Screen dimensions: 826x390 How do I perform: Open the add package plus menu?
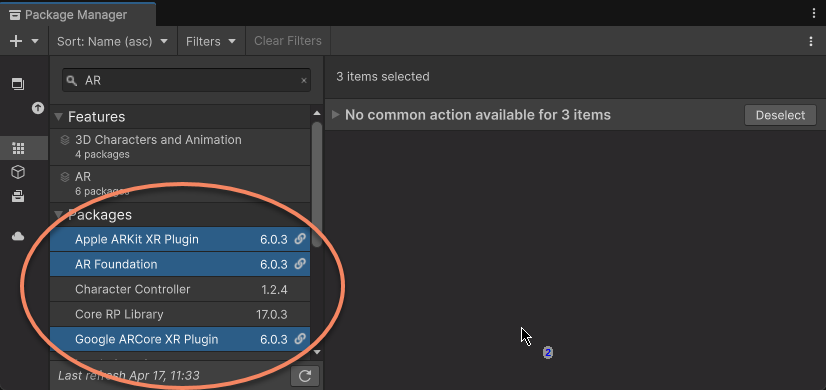pyautogui.click(x=24, y=41)
